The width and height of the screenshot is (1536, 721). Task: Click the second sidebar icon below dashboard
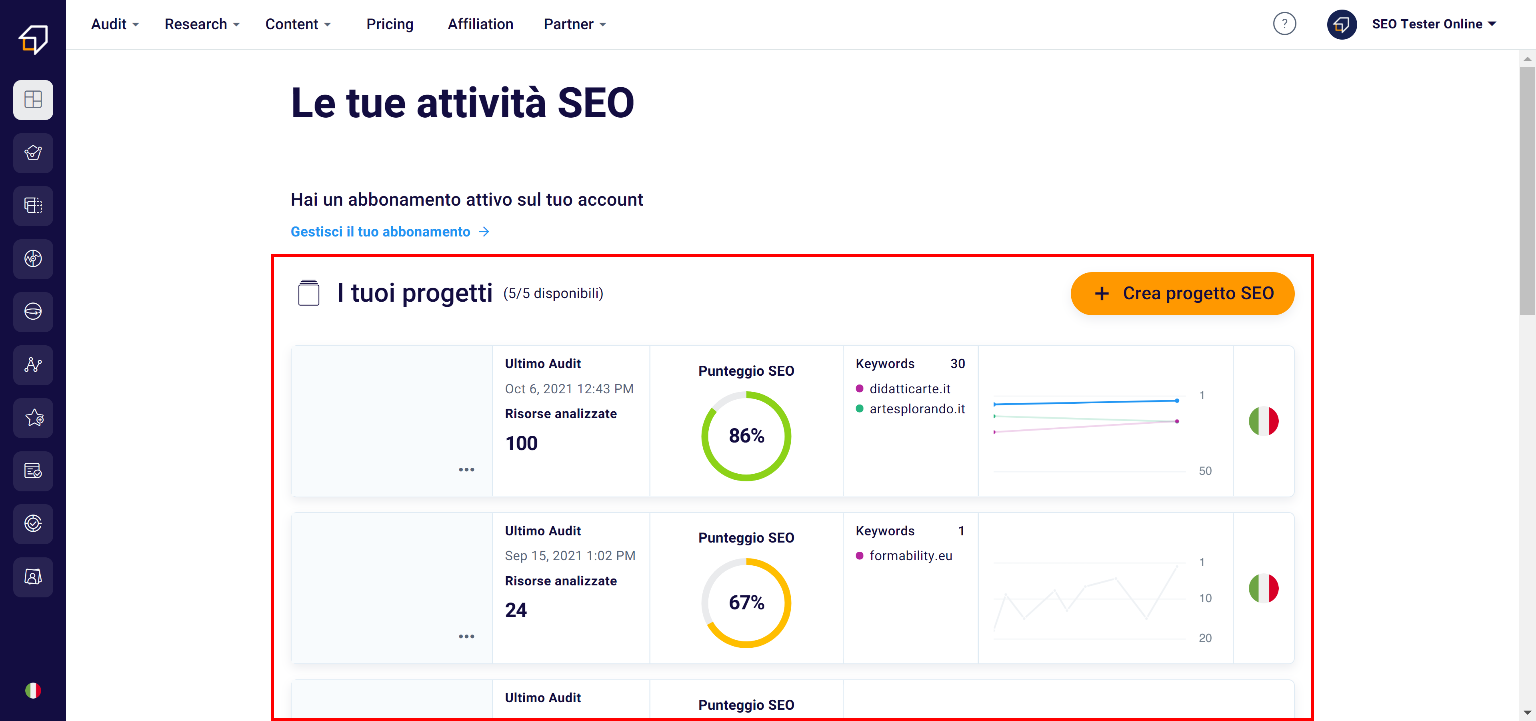[x=33, y=206]
